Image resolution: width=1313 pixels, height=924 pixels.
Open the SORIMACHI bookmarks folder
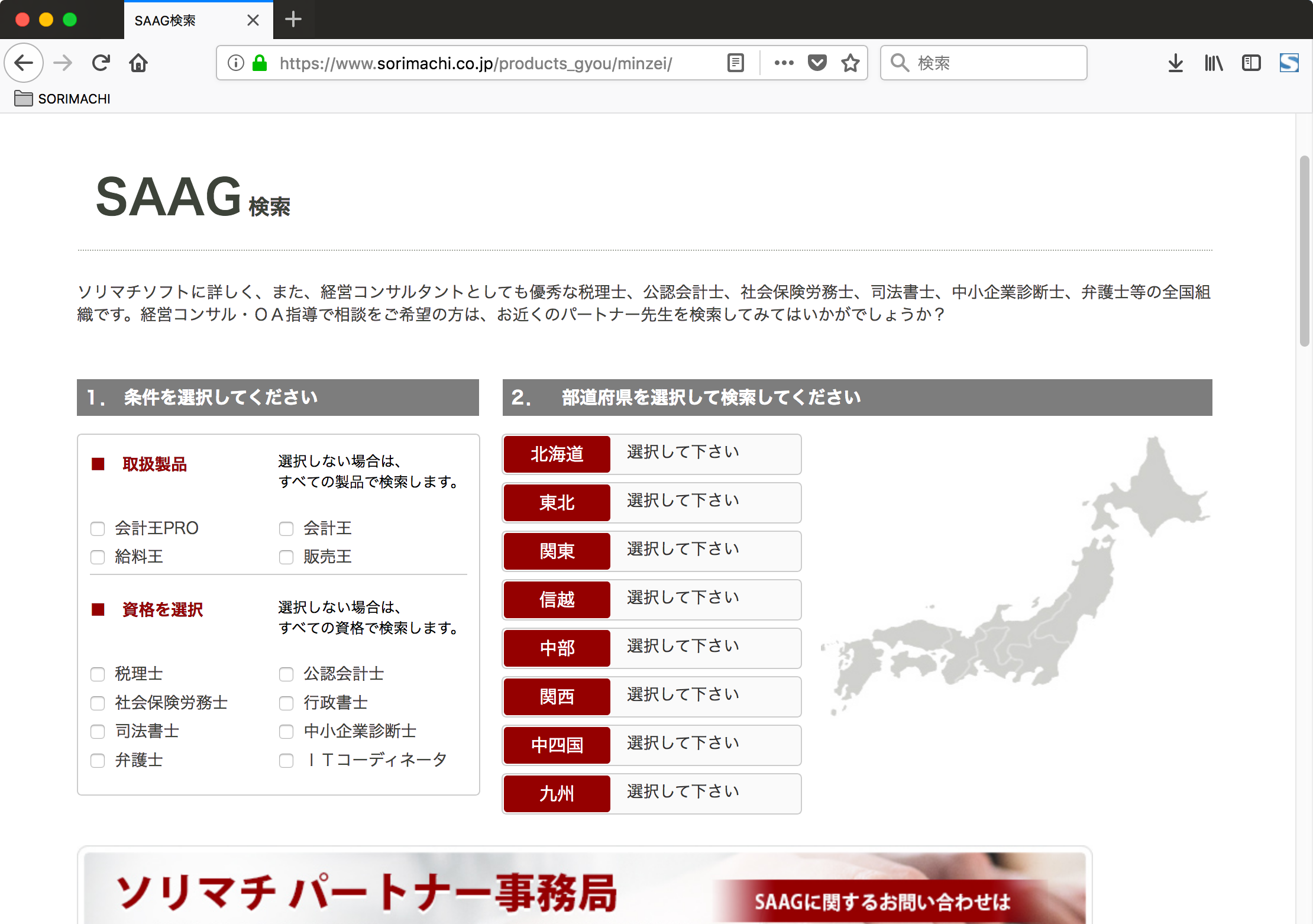[x=63, y=99]
